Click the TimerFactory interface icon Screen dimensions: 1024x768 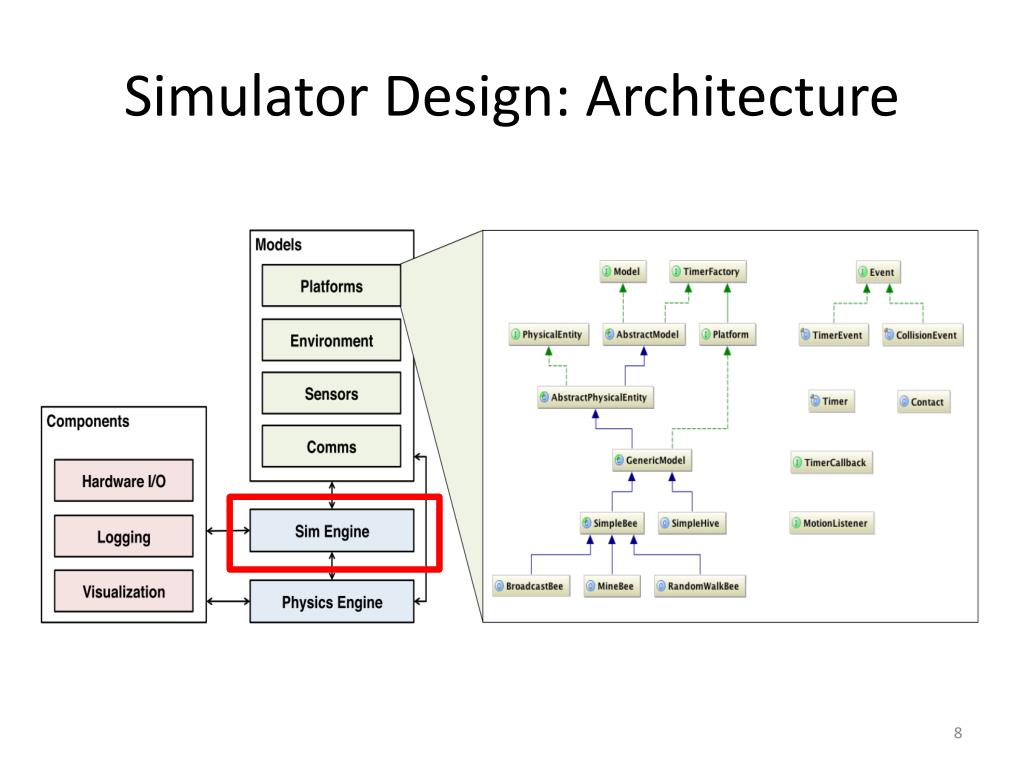[x=676, y=272]
